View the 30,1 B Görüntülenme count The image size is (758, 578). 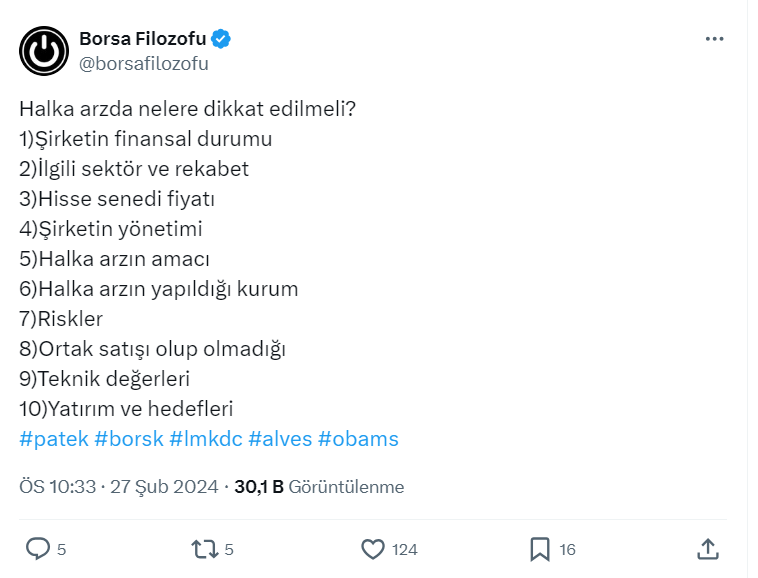319,487
